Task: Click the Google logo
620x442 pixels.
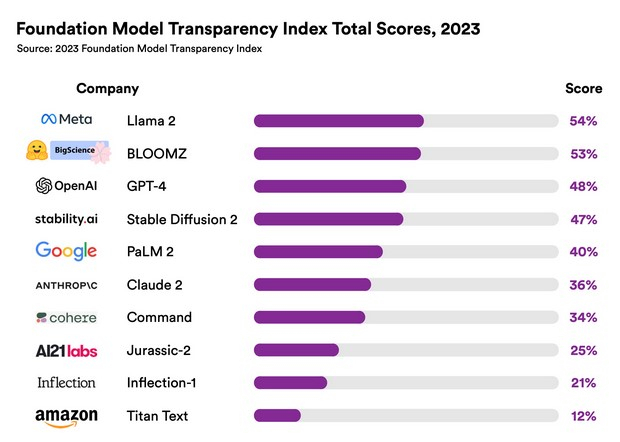Action: coord(66,251)
